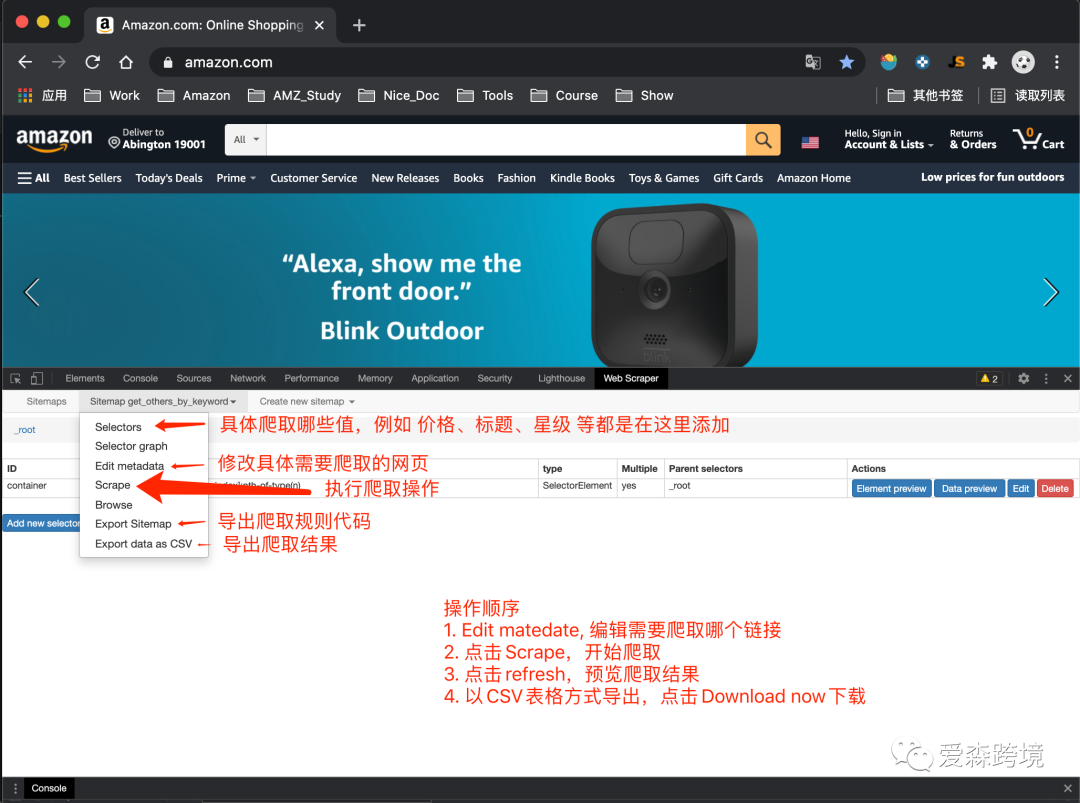Click the warnings badge in DevTools toolbar
Image resolution: width=1080 pixels, height=803 pixels.
(x=991, y=378)
